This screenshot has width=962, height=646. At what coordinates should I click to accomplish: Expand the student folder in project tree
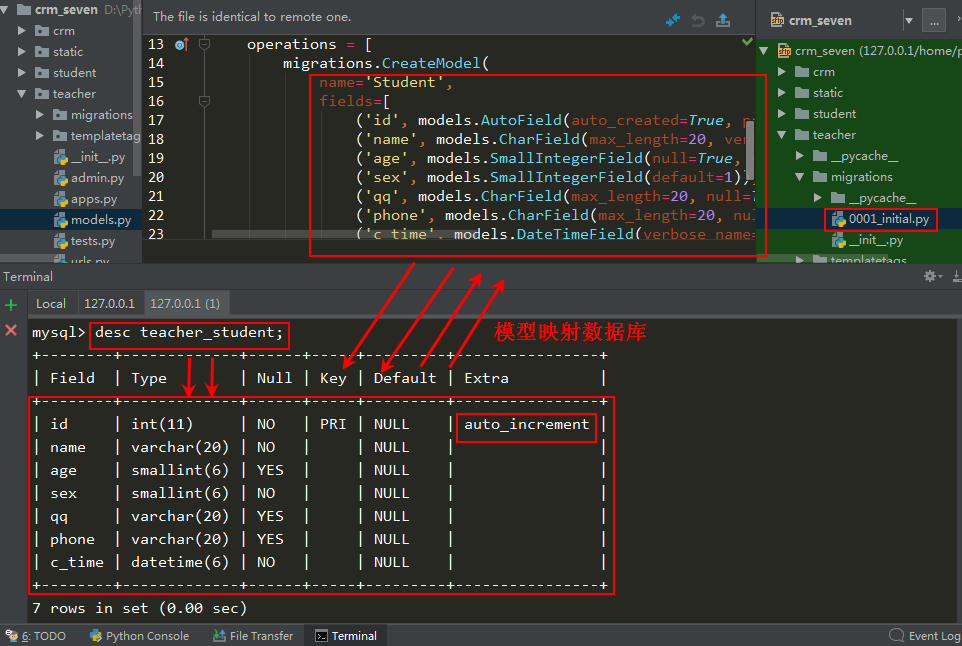click(x=22, y=72)
